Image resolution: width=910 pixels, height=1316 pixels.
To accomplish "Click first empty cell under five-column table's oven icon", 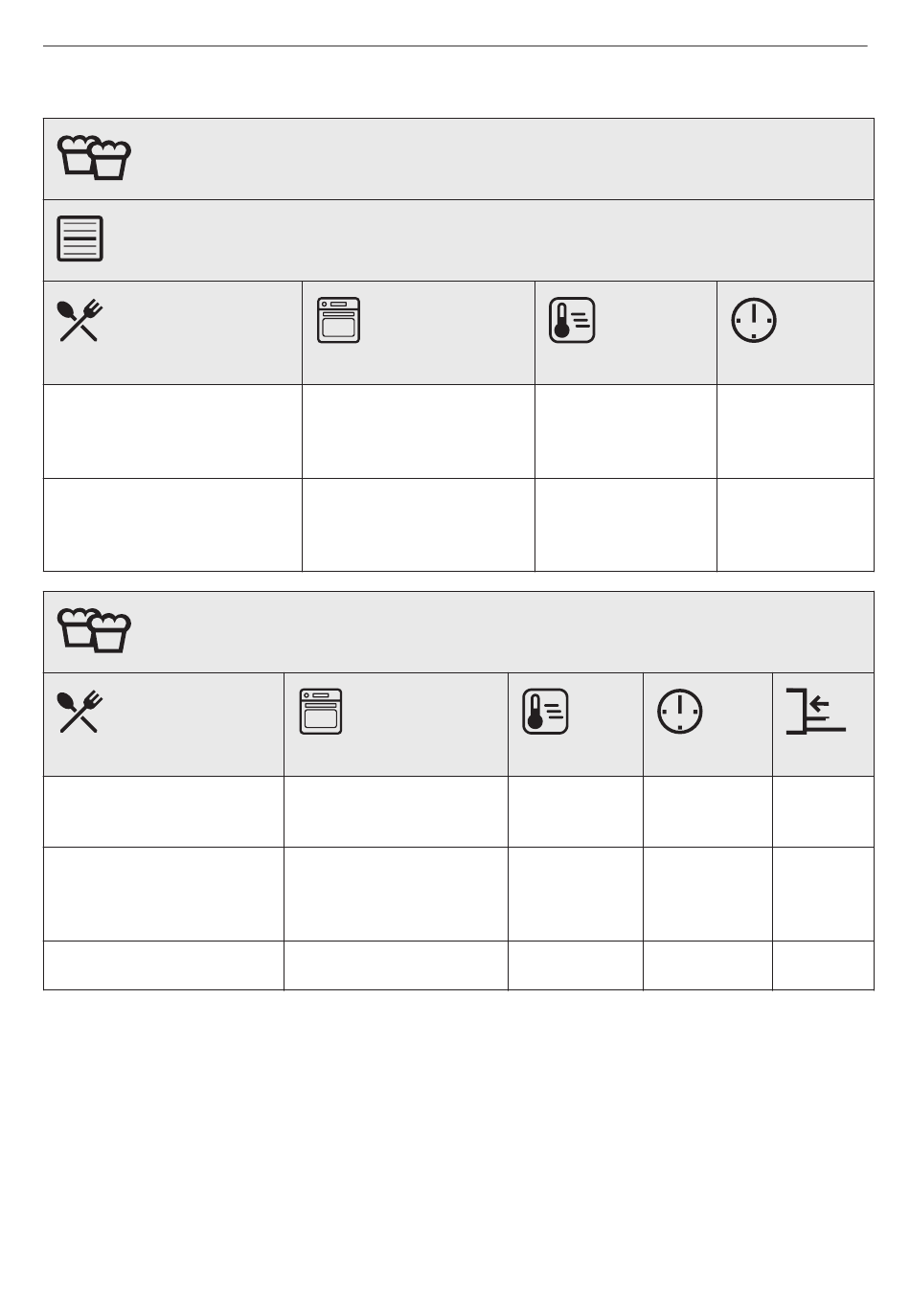I will click(x=396, y=812).
